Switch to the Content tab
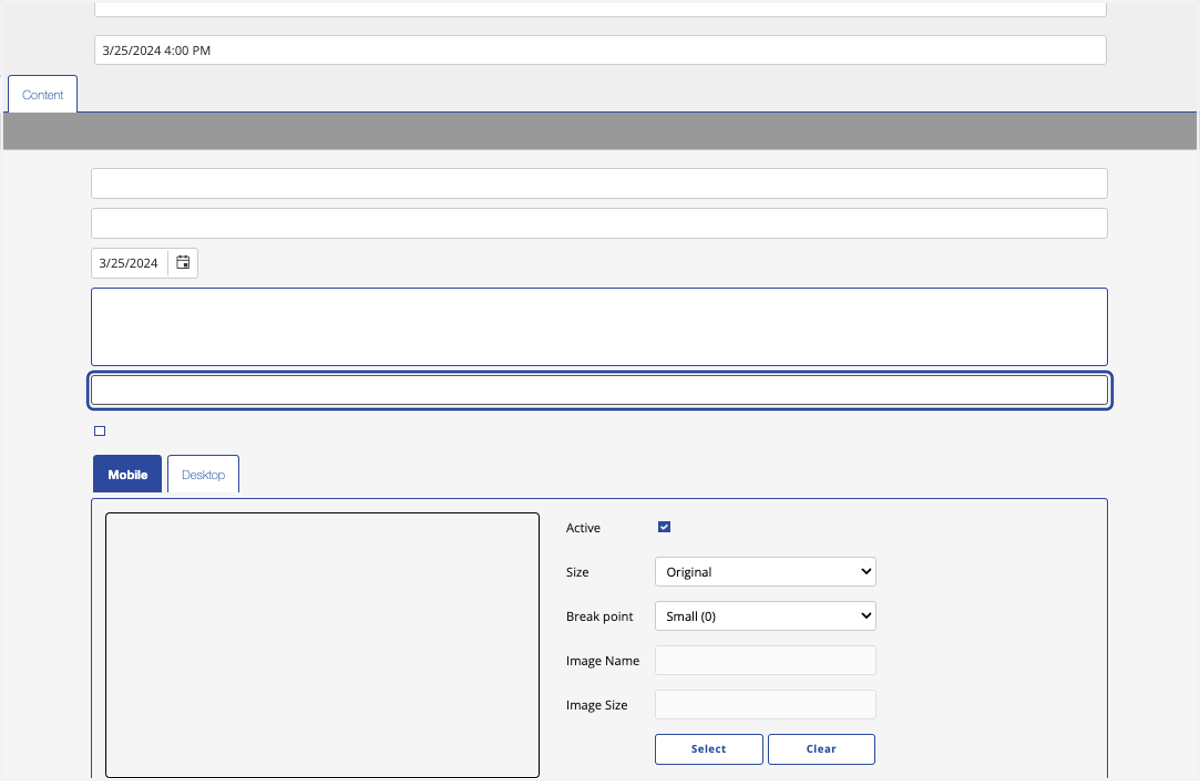The image size is (1200, 781). click(43, 95)
